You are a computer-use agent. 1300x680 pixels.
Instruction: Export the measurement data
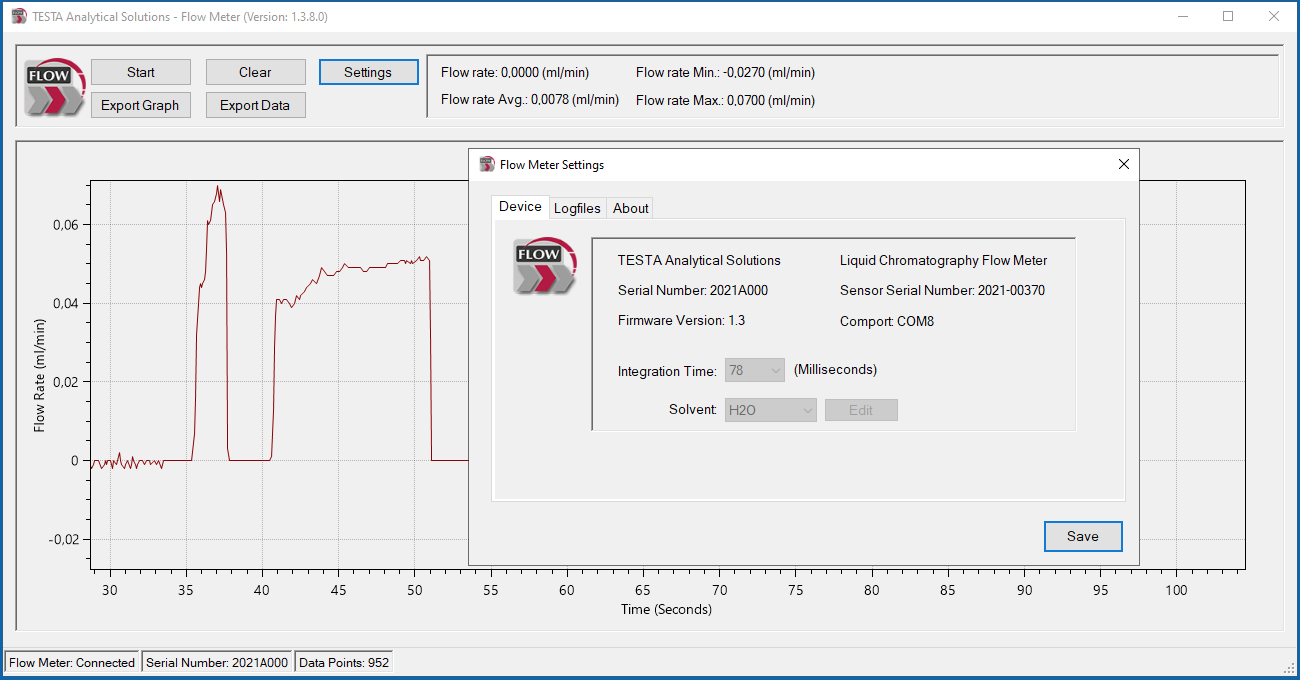pos(255,104)
